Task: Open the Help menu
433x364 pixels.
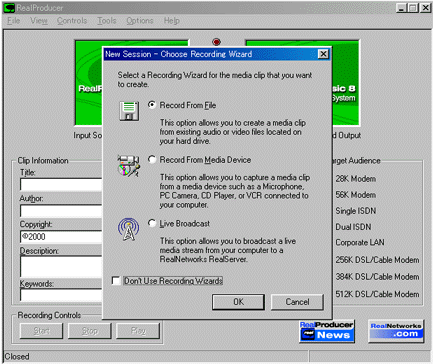Action: pos(171,21)
